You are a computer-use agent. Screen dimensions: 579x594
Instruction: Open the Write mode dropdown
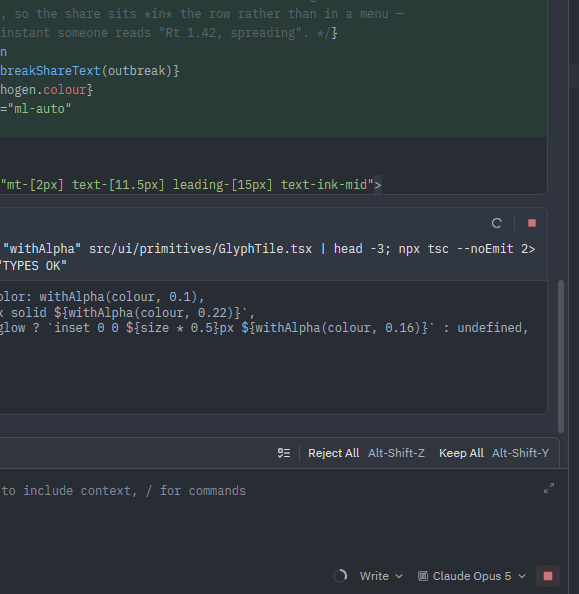381,576
